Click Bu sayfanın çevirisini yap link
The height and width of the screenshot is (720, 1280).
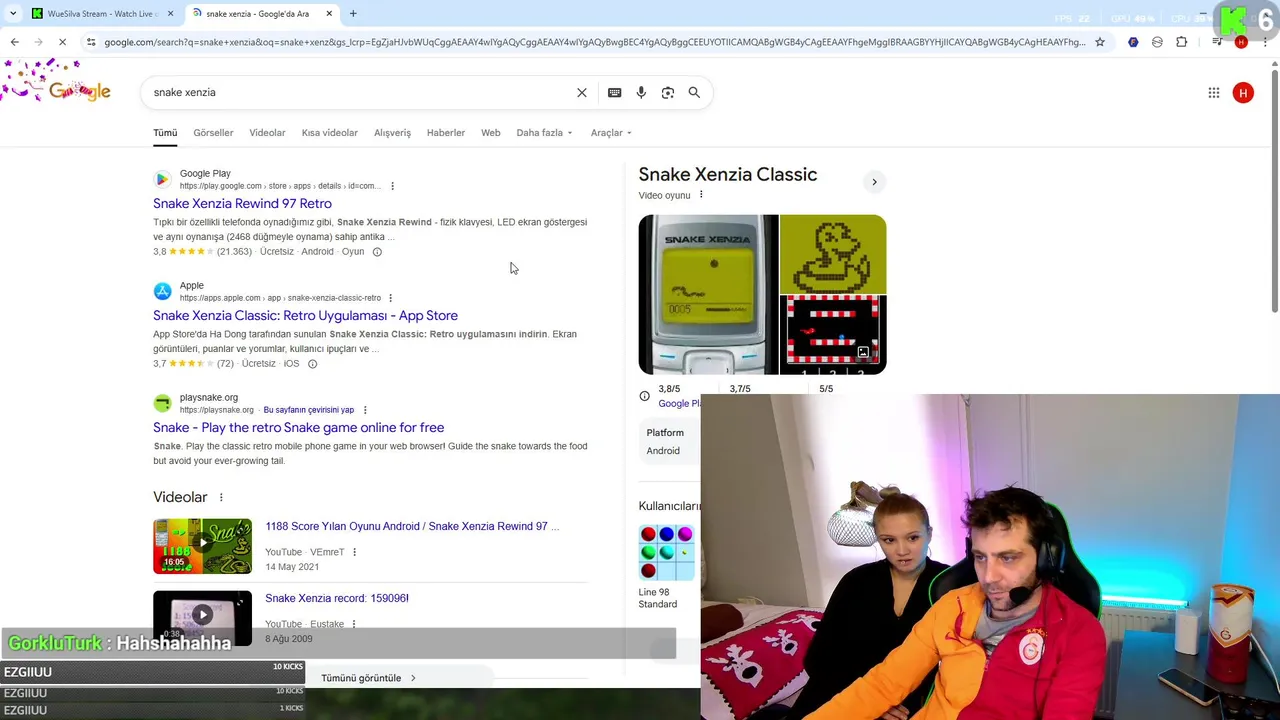308,410
